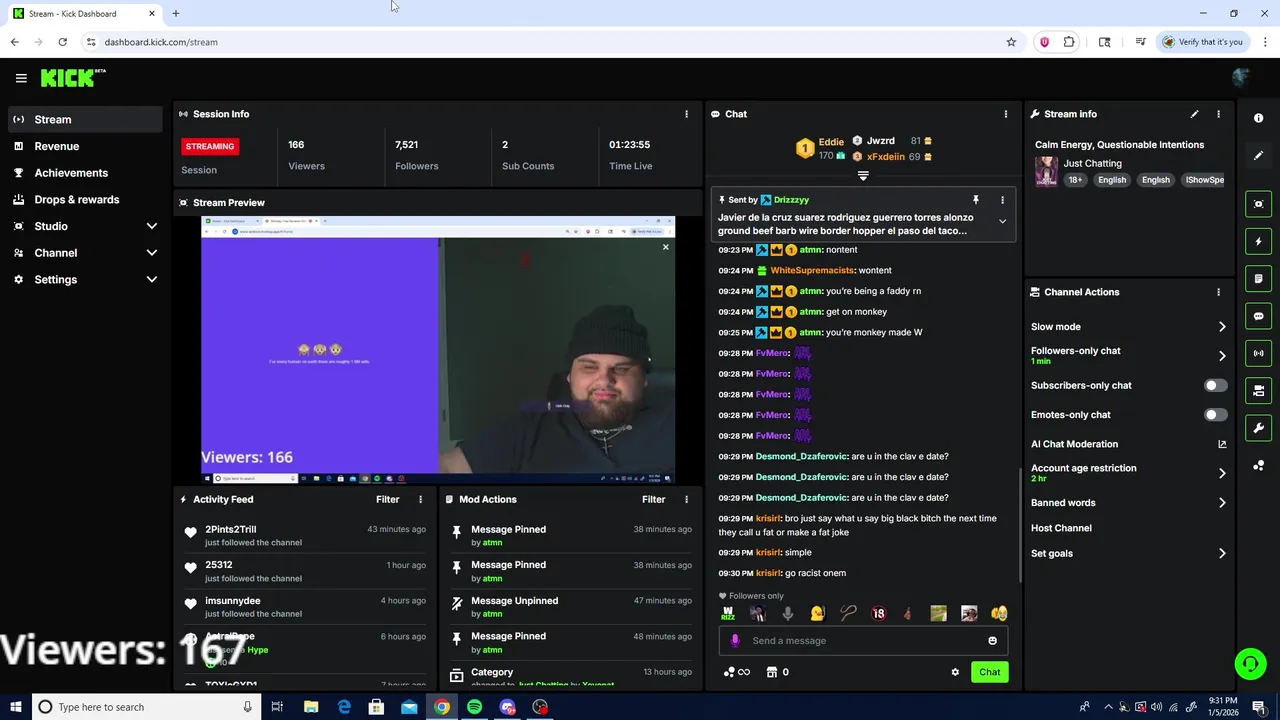Viewport: 1280px width, 720px height.
Task: Click the Just Chatting category thumbnail
Action: (1046, 171)
